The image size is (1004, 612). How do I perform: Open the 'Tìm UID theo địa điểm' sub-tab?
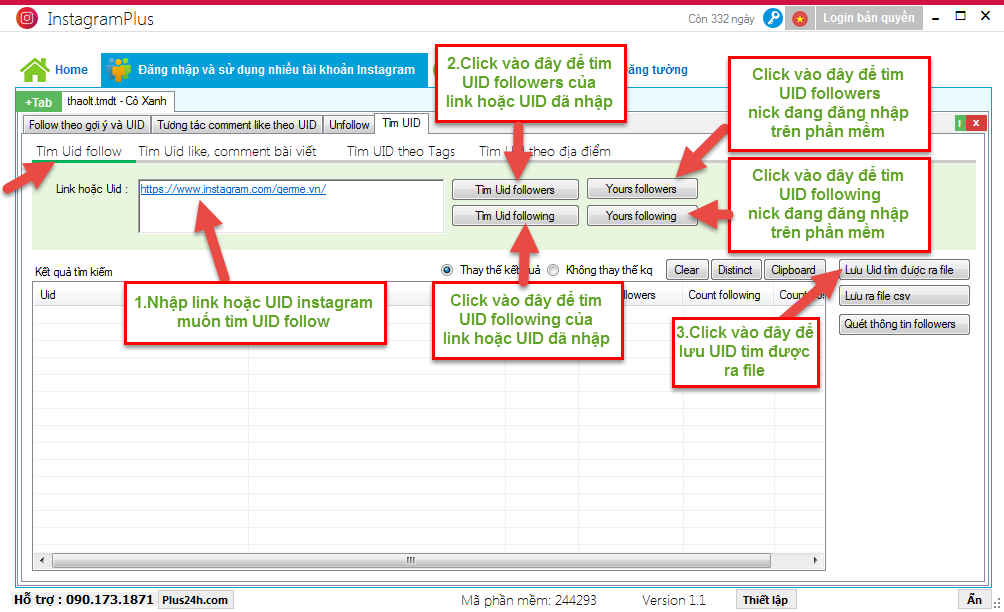click(545, 152)
